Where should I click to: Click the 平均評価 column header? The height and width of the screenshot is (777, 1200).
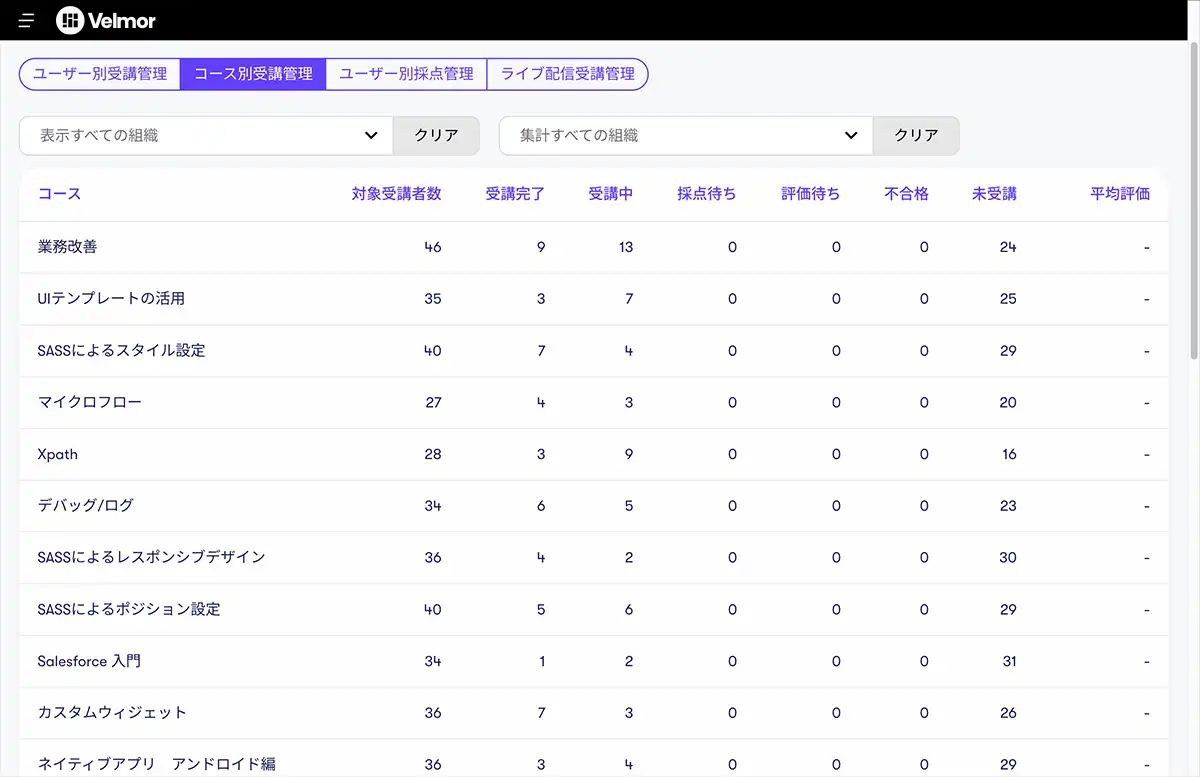(1120, 194)
